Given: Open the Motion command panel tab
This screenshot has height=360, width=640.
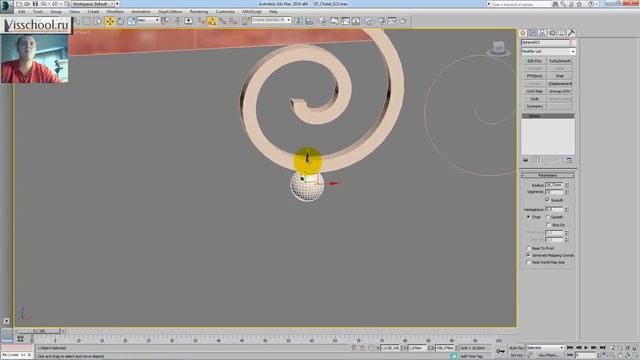Looking at the screenshot, I should tap(552, 33).
